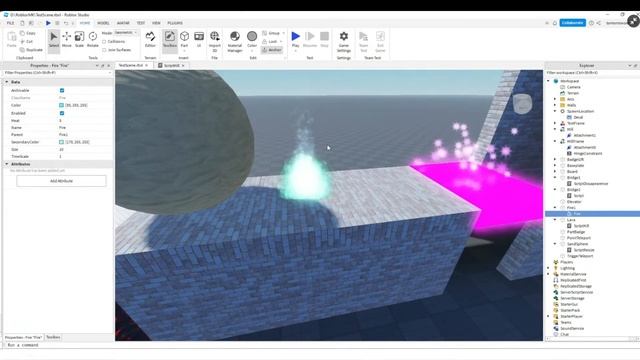640x360 pixels.
Task: Activate the Move tool
Action: coord(67,40)
